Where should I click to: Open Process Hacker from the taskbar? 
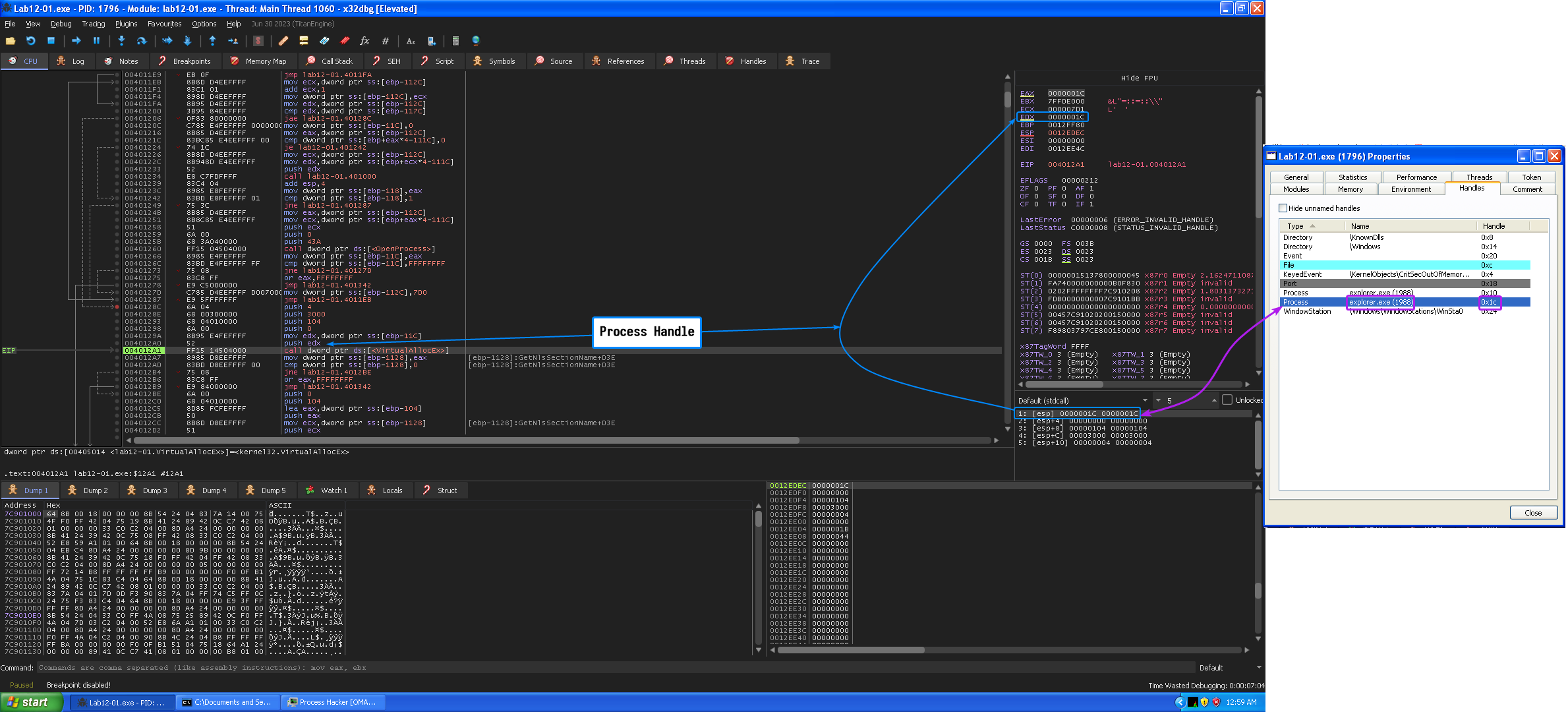click(x=333, y=703)
